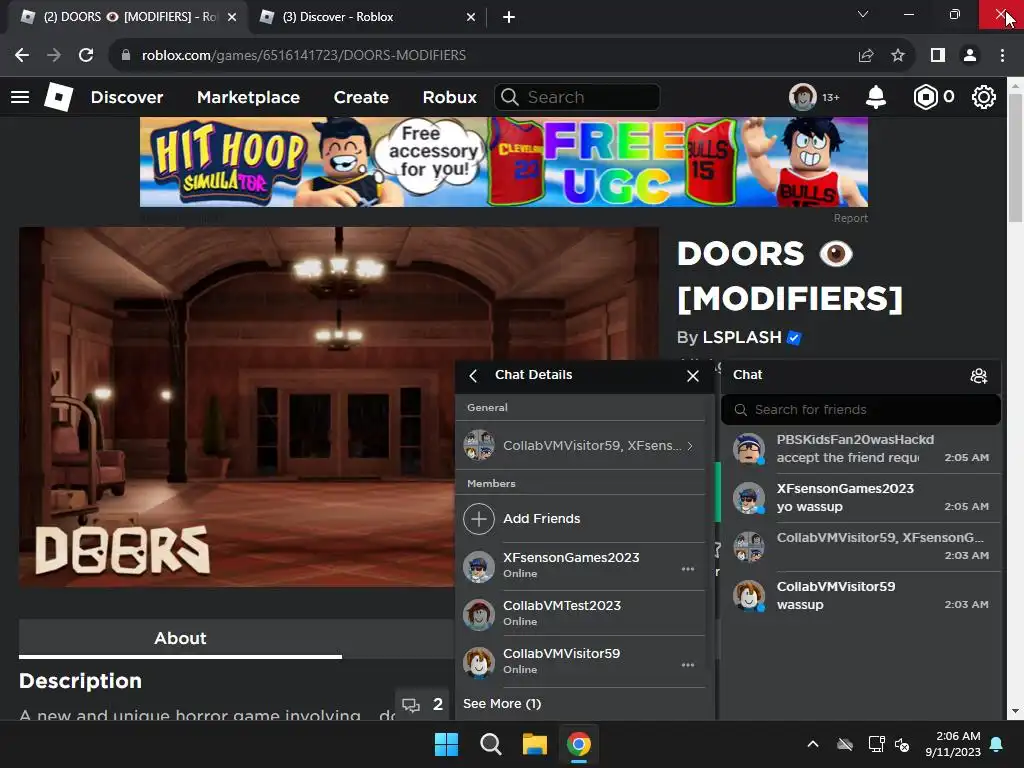This screenshot has height=768, width=1024.
Task: Close the DOORS [MODIFIERS] tab
Action: coord(231,17)
